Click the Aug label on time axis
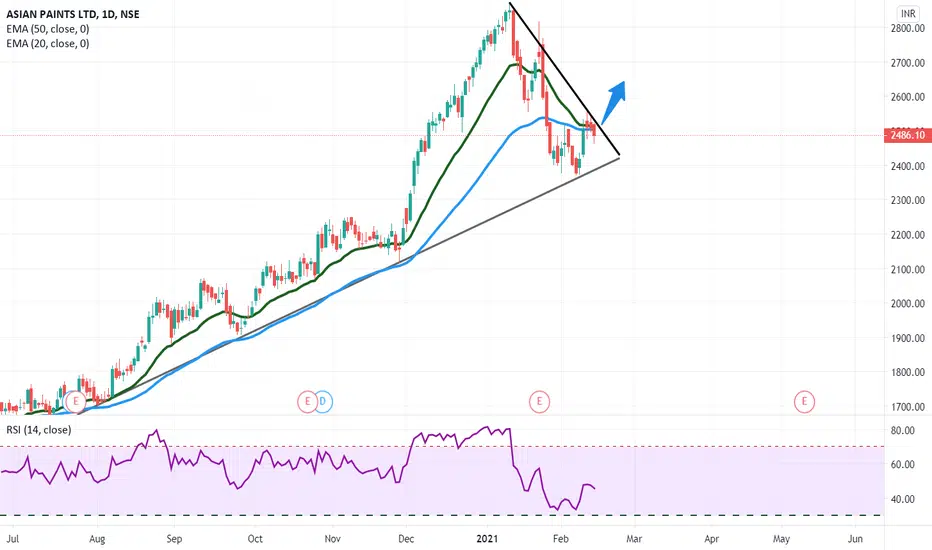Viewport: 932px width, 550px height. point(97,539)
